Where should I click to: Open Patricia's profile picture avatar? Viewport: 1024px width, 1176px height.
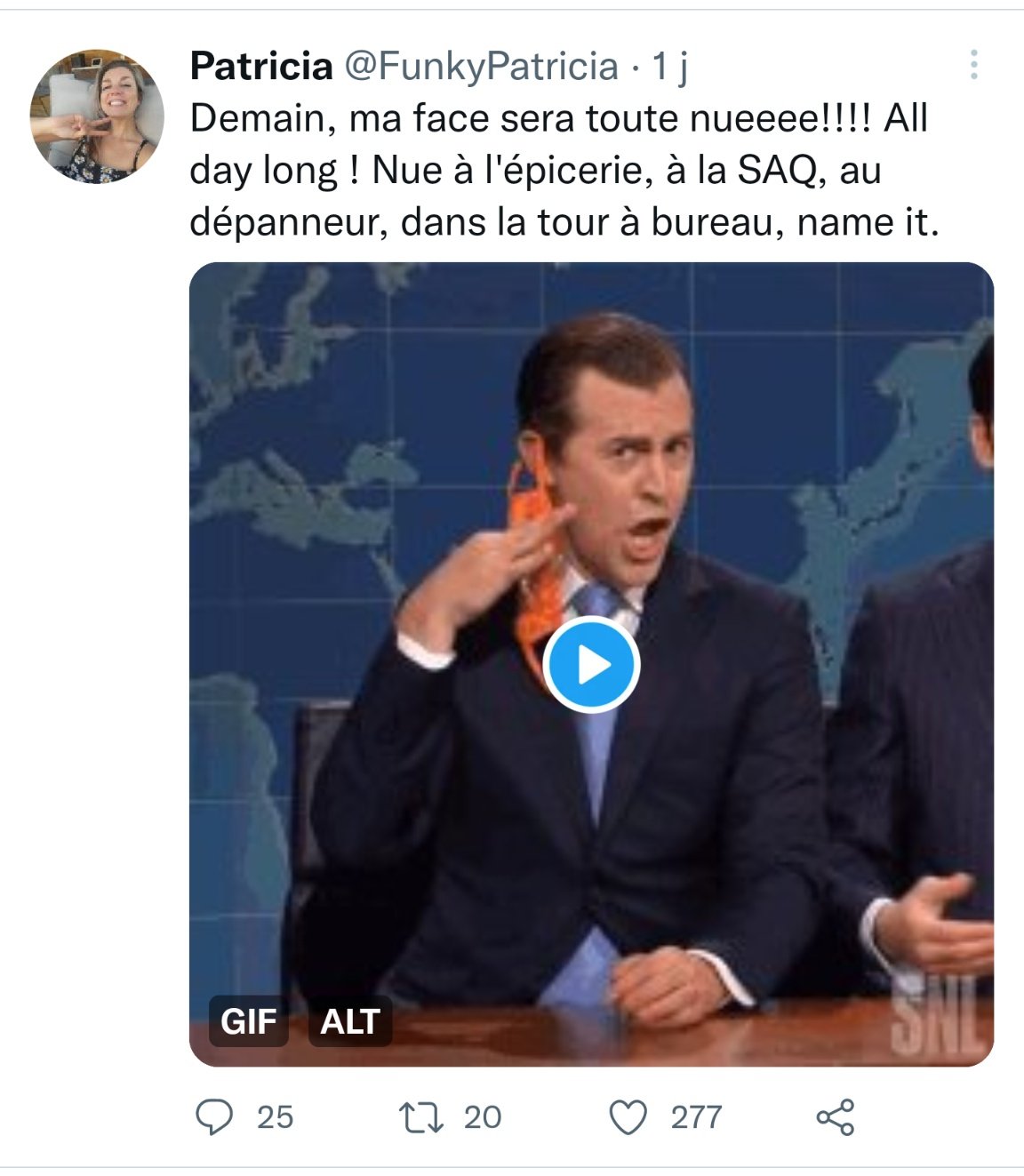click(x=97, y=116)
